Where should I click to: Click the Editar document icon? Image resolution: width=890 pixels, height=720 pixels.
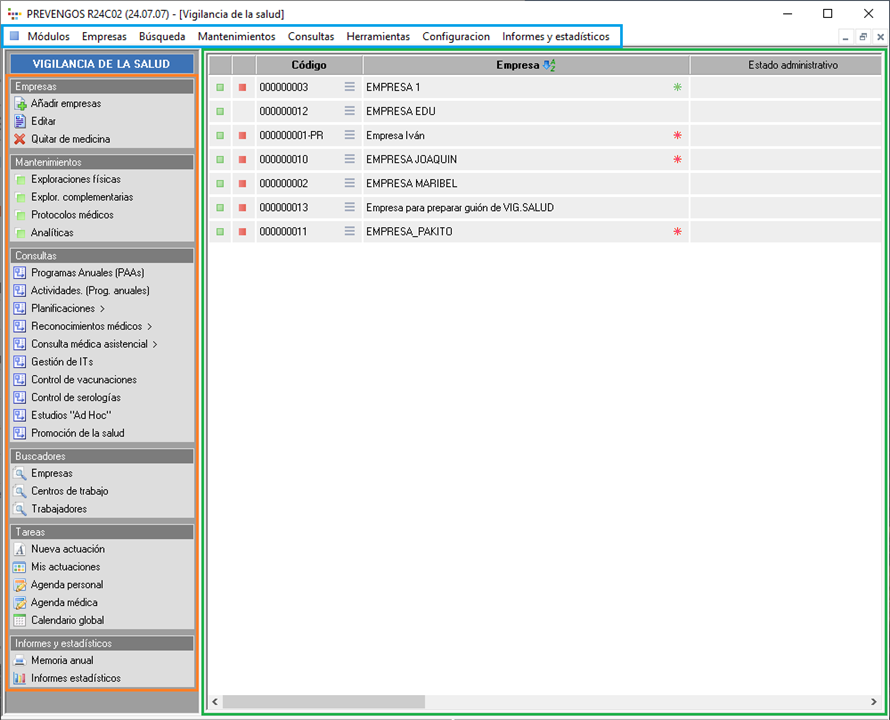coord(20,122)
